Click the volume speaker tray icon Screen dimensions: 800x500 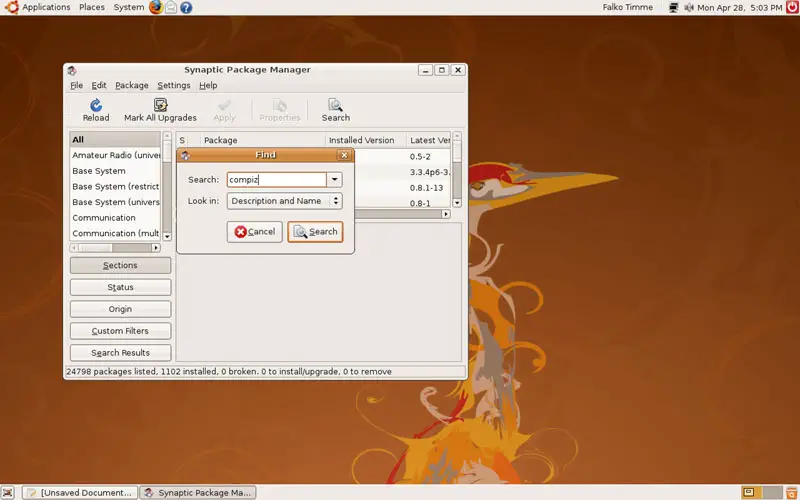click(x=689, y=7)
